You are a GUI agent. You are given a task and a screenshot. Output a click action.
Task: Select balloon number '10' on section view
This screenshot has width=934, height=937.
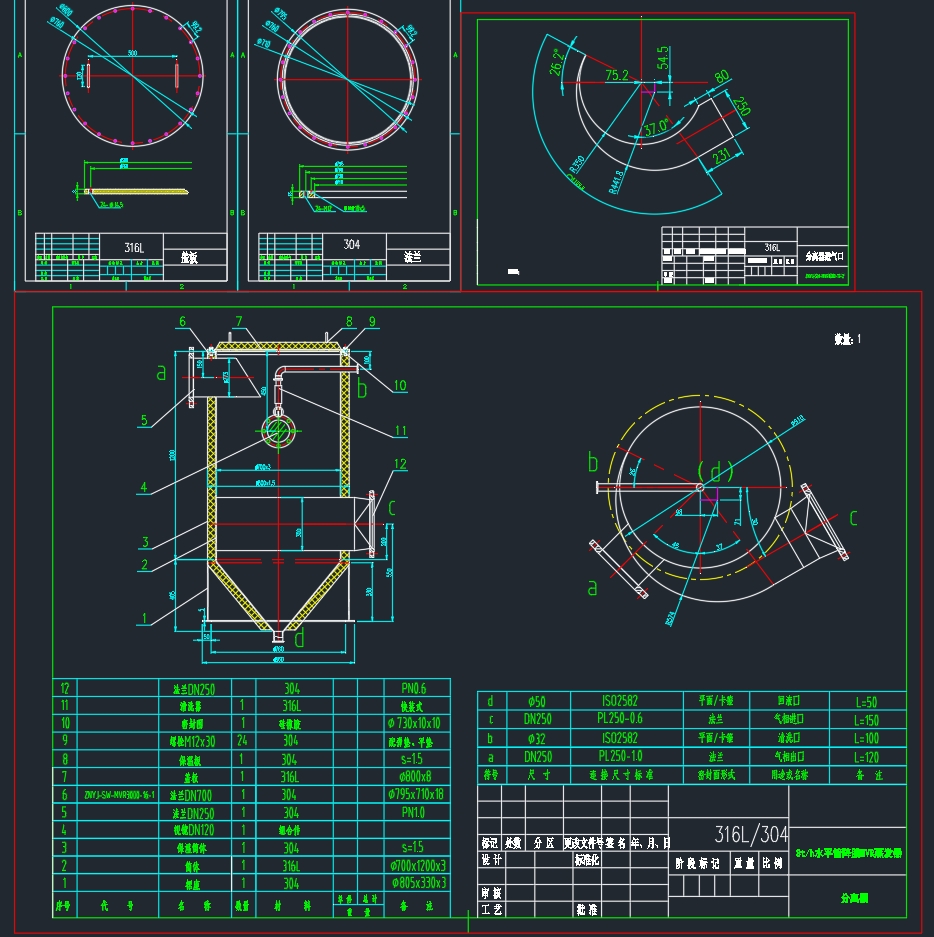click(x=400, y=385)
